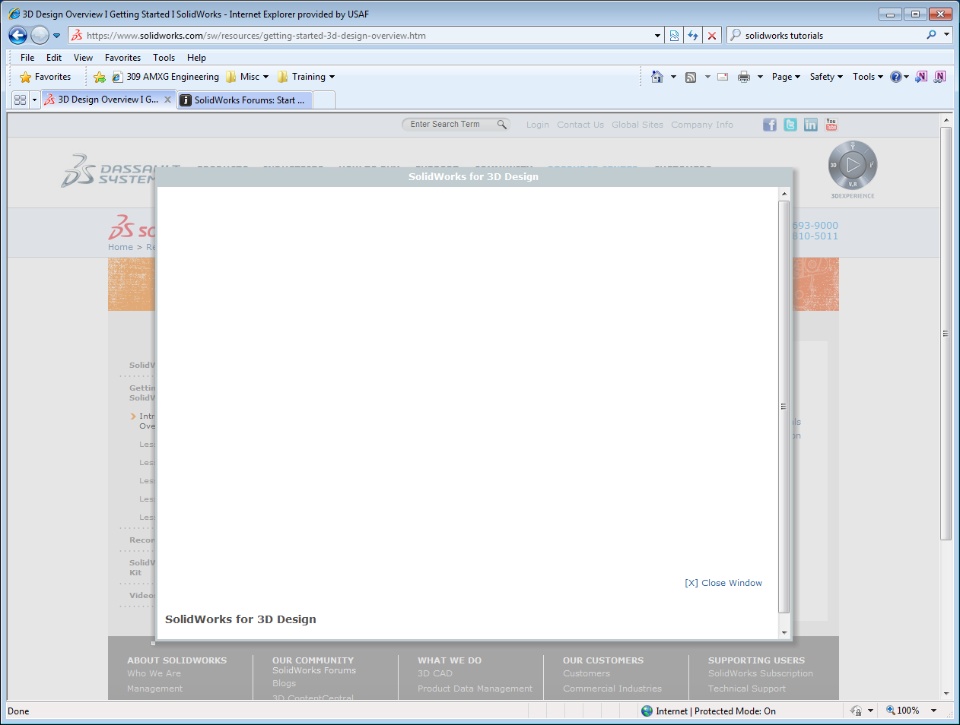
Task: Click the Add to Favorites Bar icon
Action: (99, 77)
